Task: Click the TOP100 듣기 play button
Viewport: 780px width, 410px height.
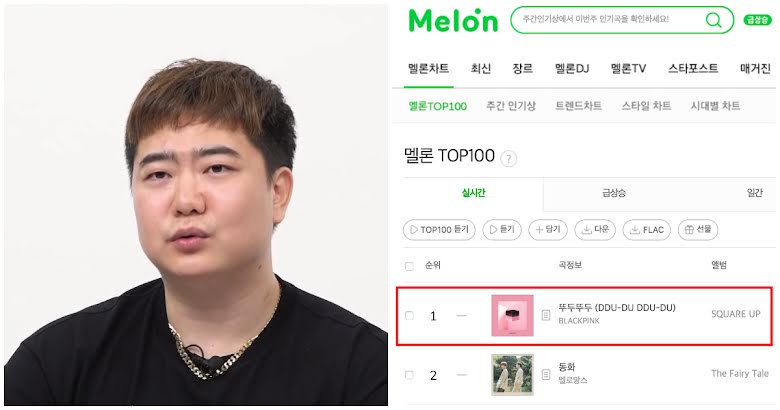Action: pyautogui.click(x=439, y=230)
